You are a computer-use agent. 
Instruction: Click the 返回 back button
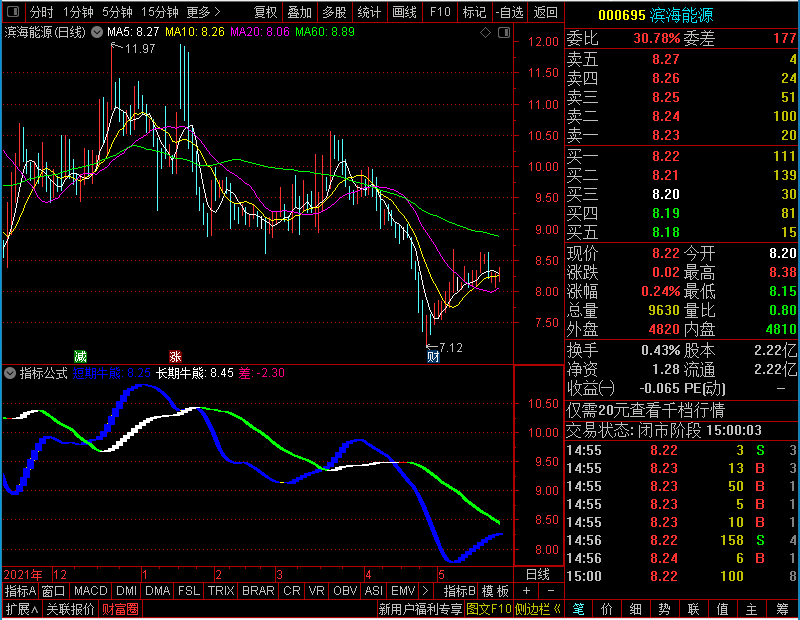(x=545, y=12)
